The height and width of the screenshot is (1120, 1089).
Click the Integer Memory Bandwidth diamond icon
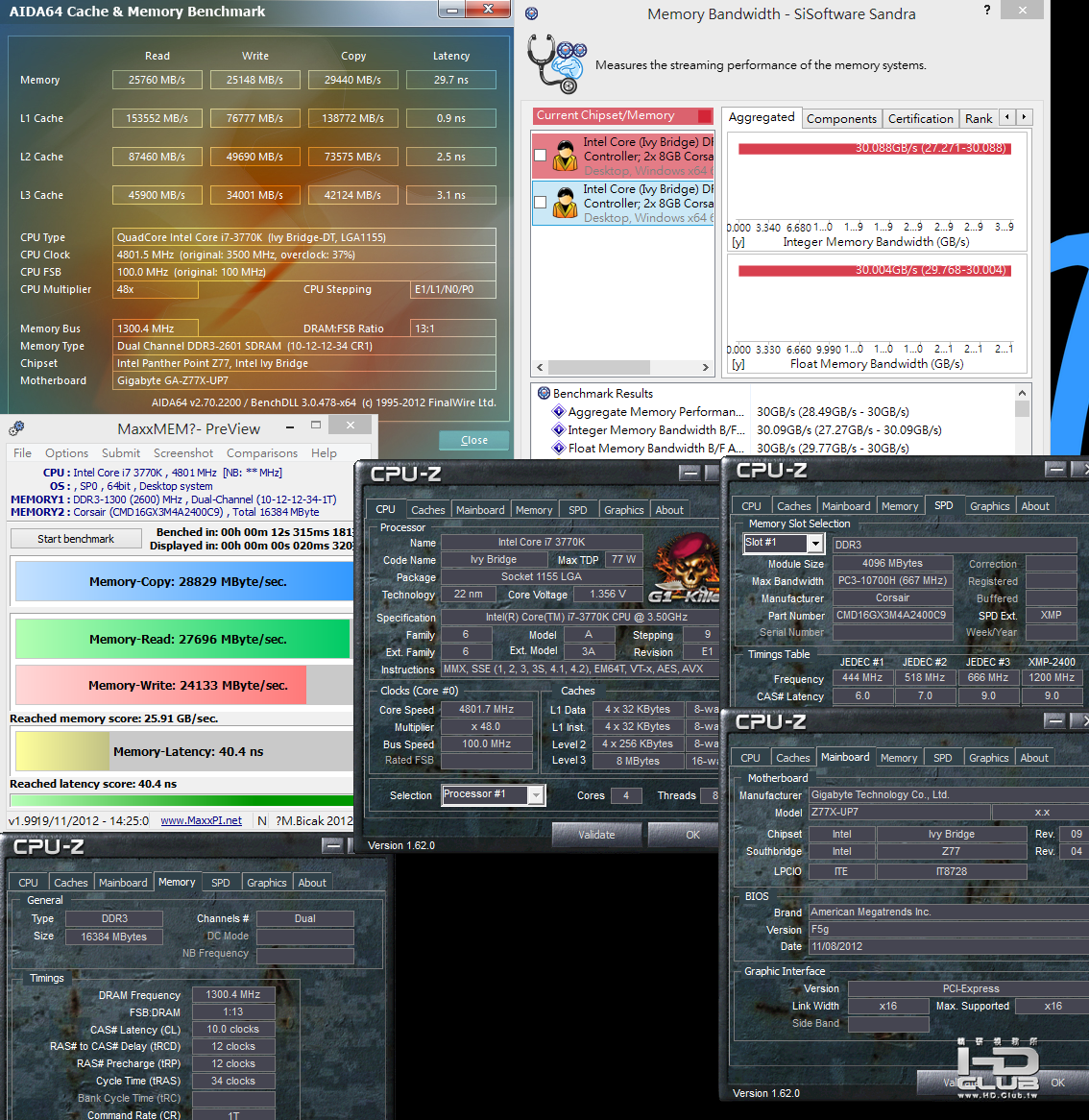[x=559, y=430]
